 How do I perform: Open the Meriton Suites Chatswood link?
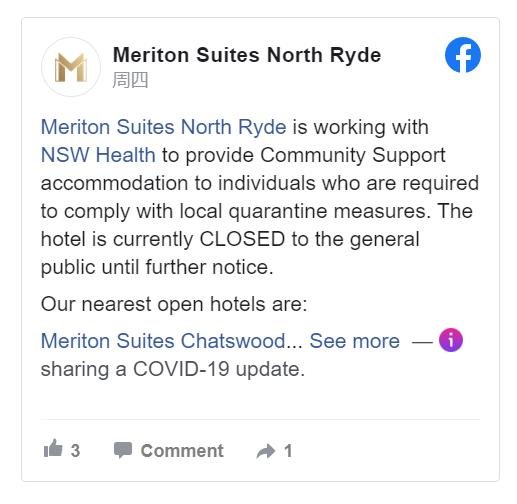point(163,341)
